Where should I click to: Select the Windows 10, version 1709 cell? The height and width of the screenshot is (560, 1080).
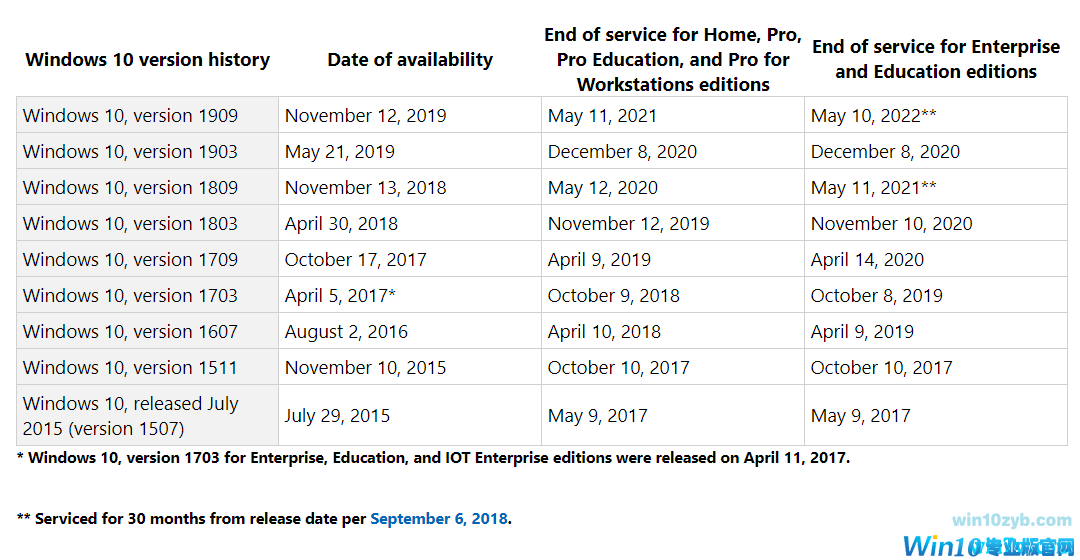click(x=130, y=260)
